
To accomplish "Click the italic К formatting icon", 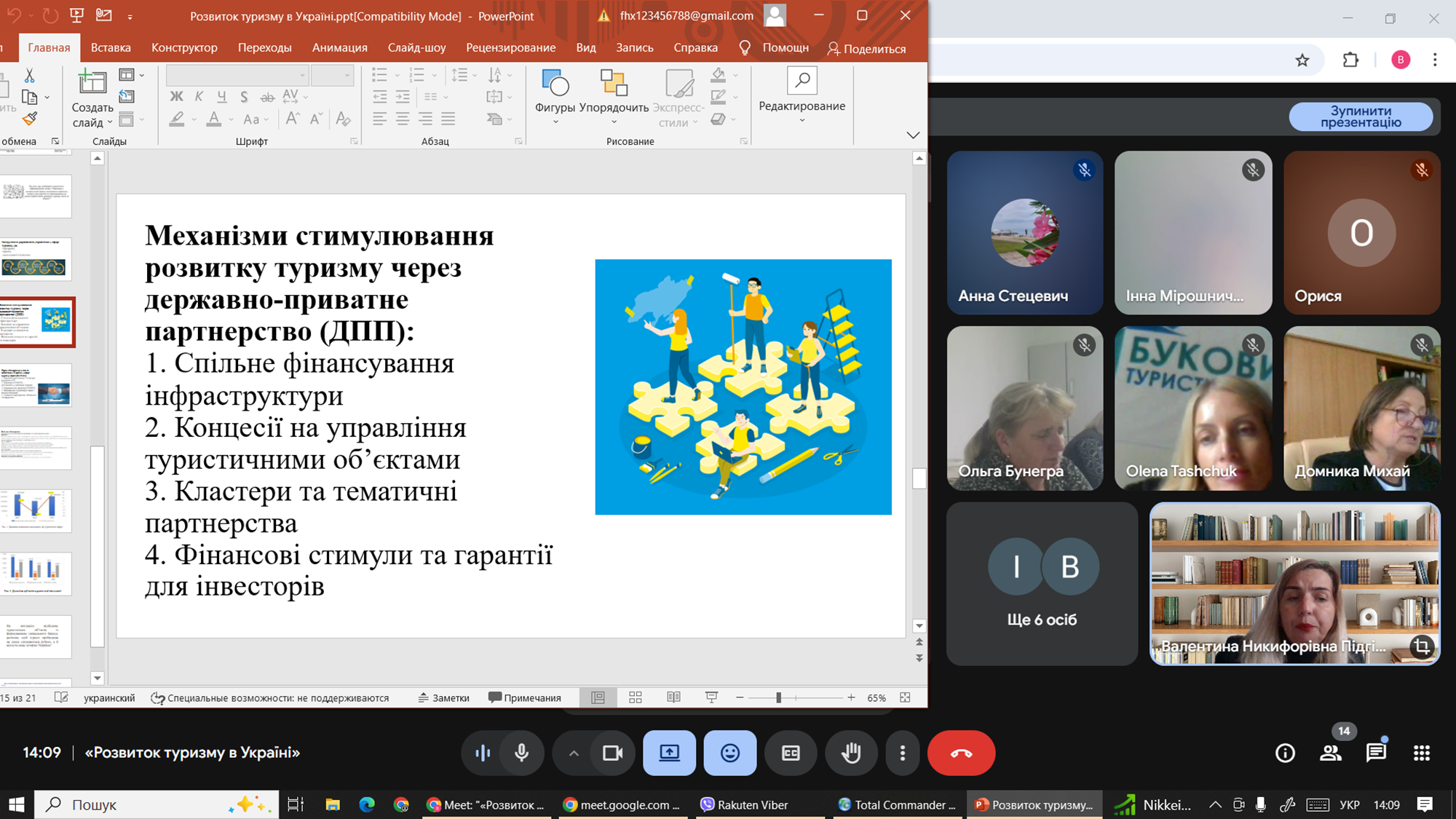I will click(x=197, y=95).
